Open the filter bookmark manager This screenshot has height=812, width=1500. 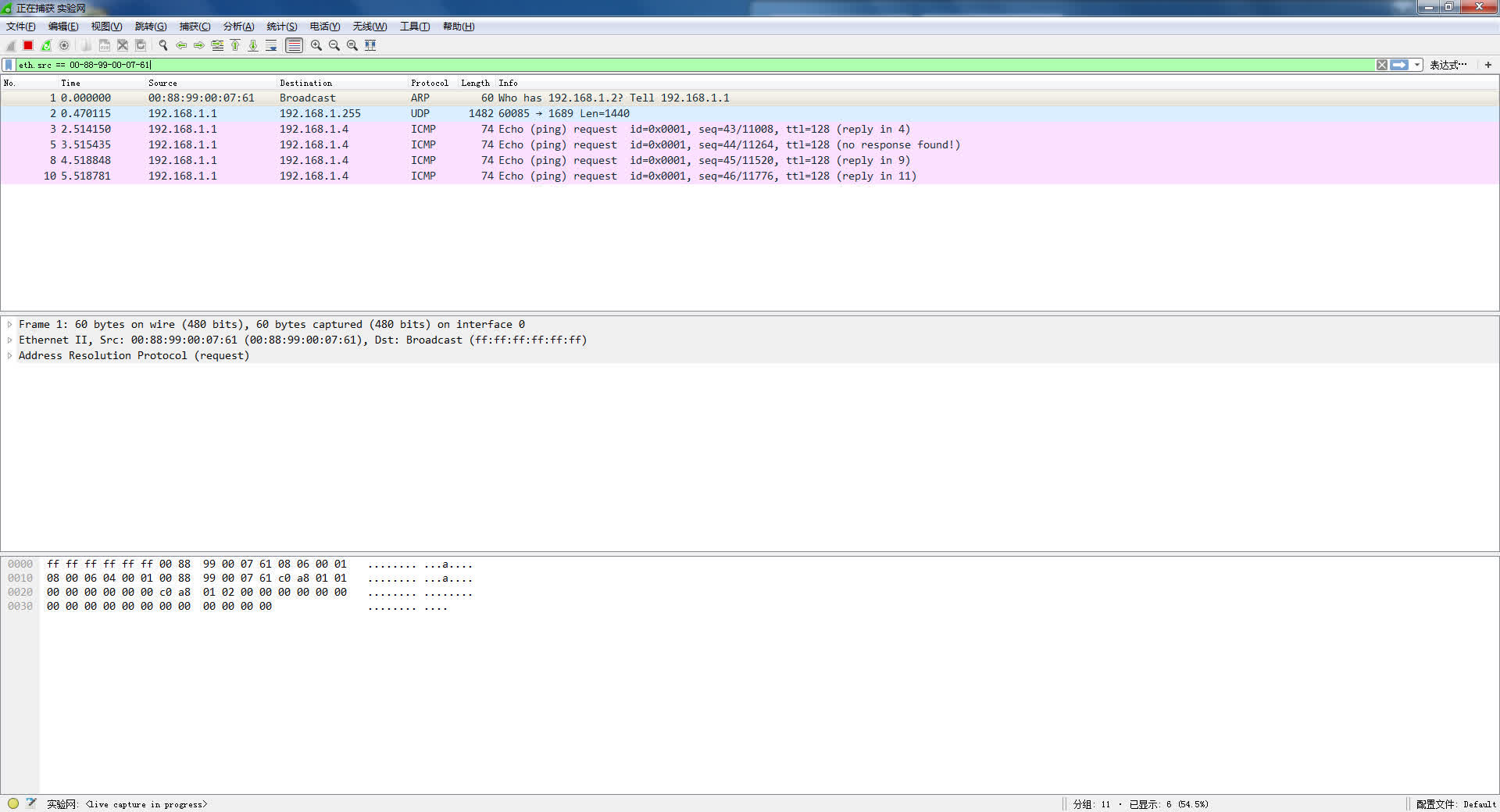tap(9, 65)
